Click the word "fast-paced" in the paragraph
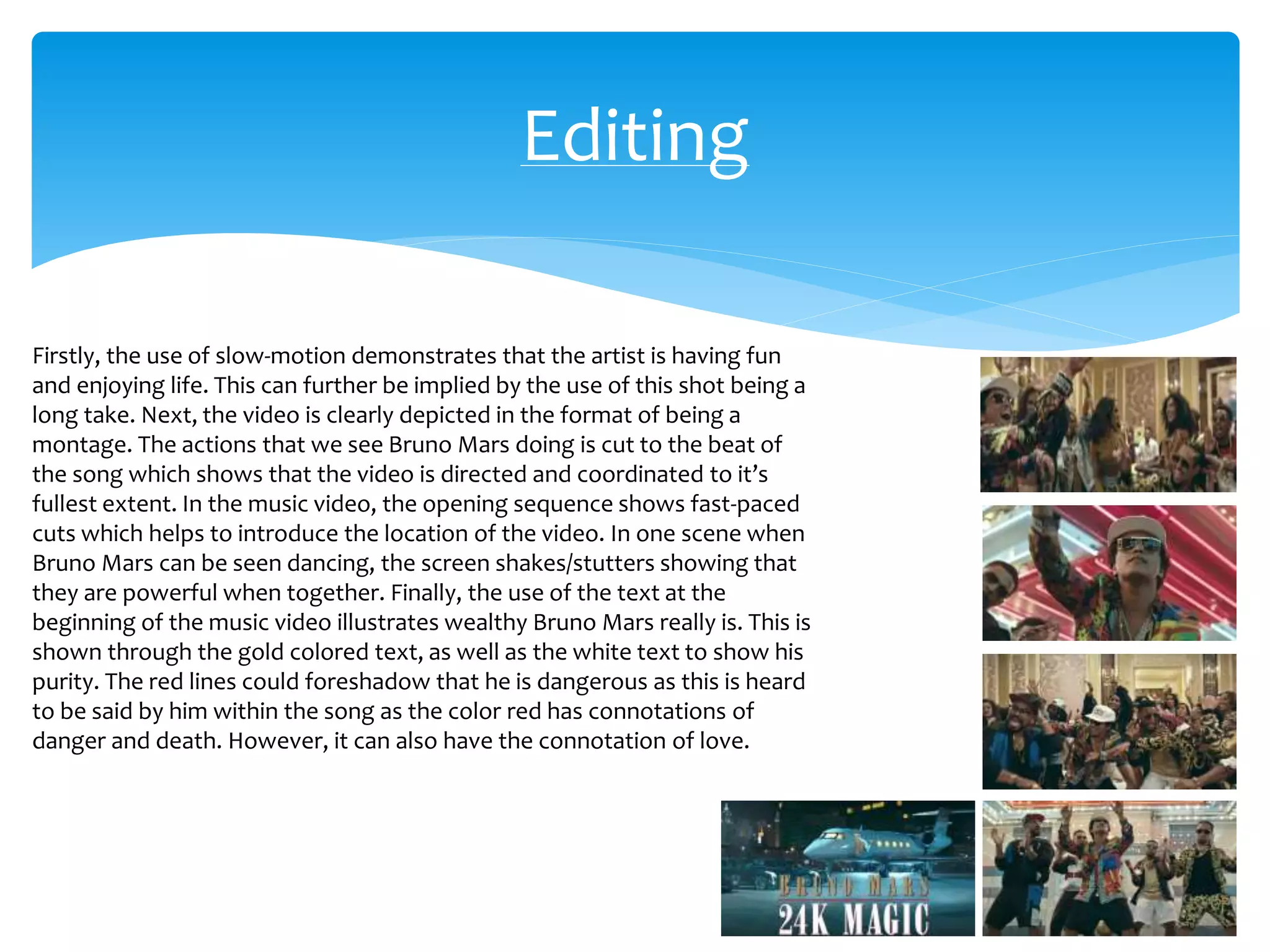This screenshot has height=952, width=1270. (x=744, y=504)
